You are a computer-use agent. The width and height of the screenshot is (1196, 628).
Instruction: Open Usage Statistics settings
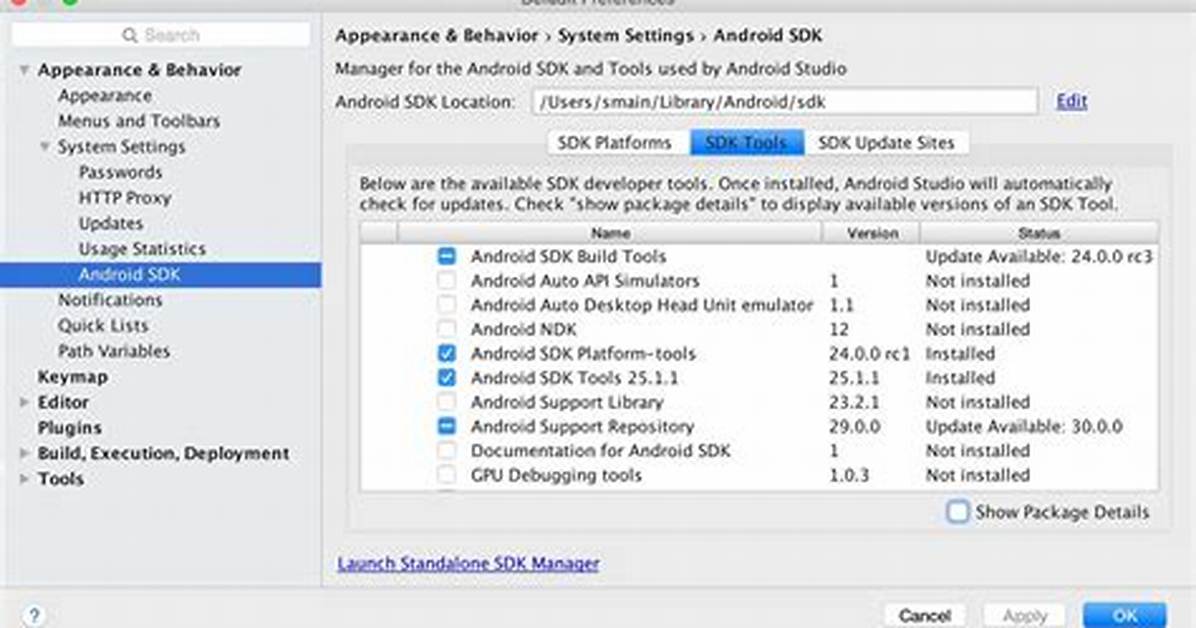pos(143,250)
